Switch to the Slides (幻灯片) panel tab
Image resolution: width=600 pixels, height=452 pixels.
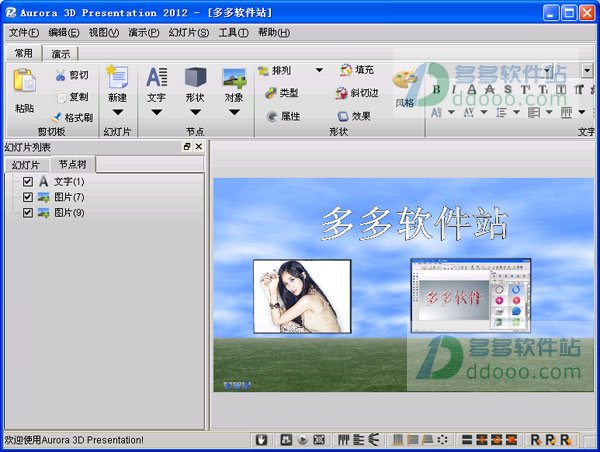click(x=26, y=165)
